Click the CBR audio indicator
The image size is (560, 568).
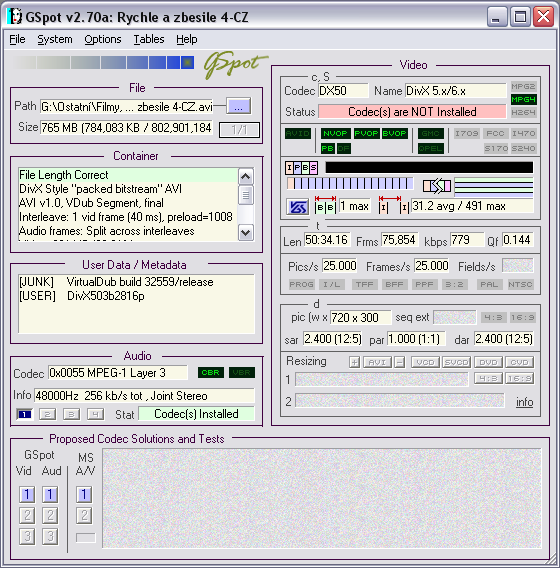[210, 372]
